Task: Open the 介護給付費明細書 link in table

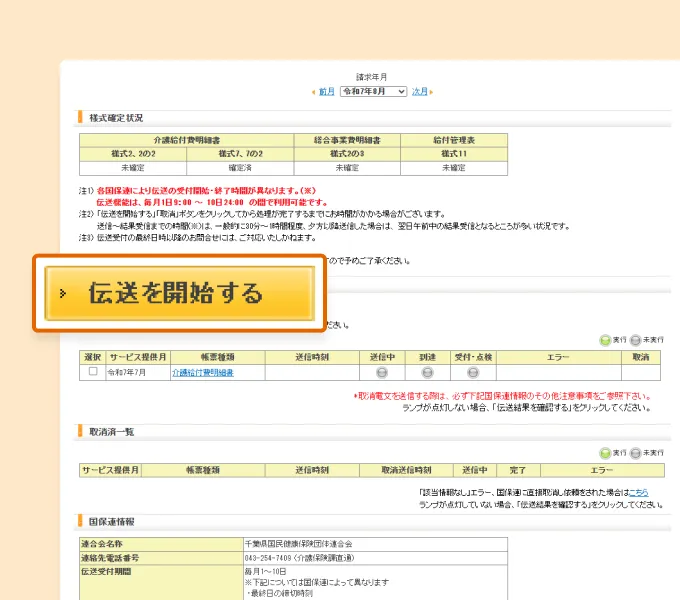Action: (x=203, y=372)
